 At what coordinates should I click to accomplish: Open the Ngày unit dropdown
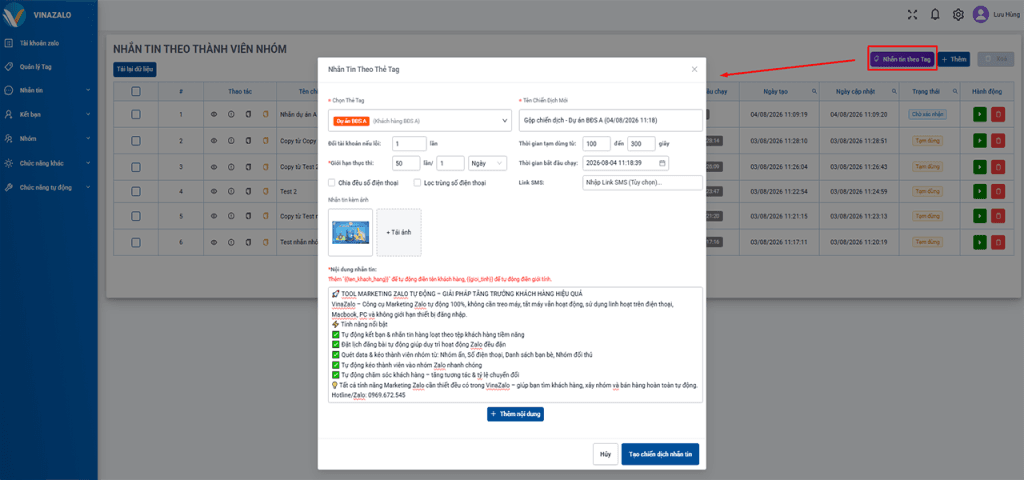(487, 163)
